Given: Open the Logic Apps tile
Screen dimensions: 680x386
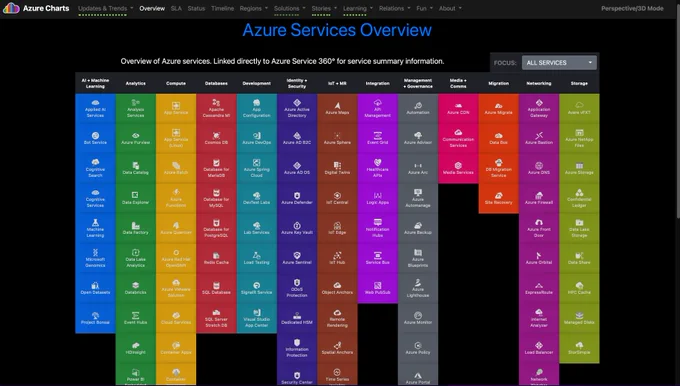Looking at the screenshot, I should [x=378, y=198].
